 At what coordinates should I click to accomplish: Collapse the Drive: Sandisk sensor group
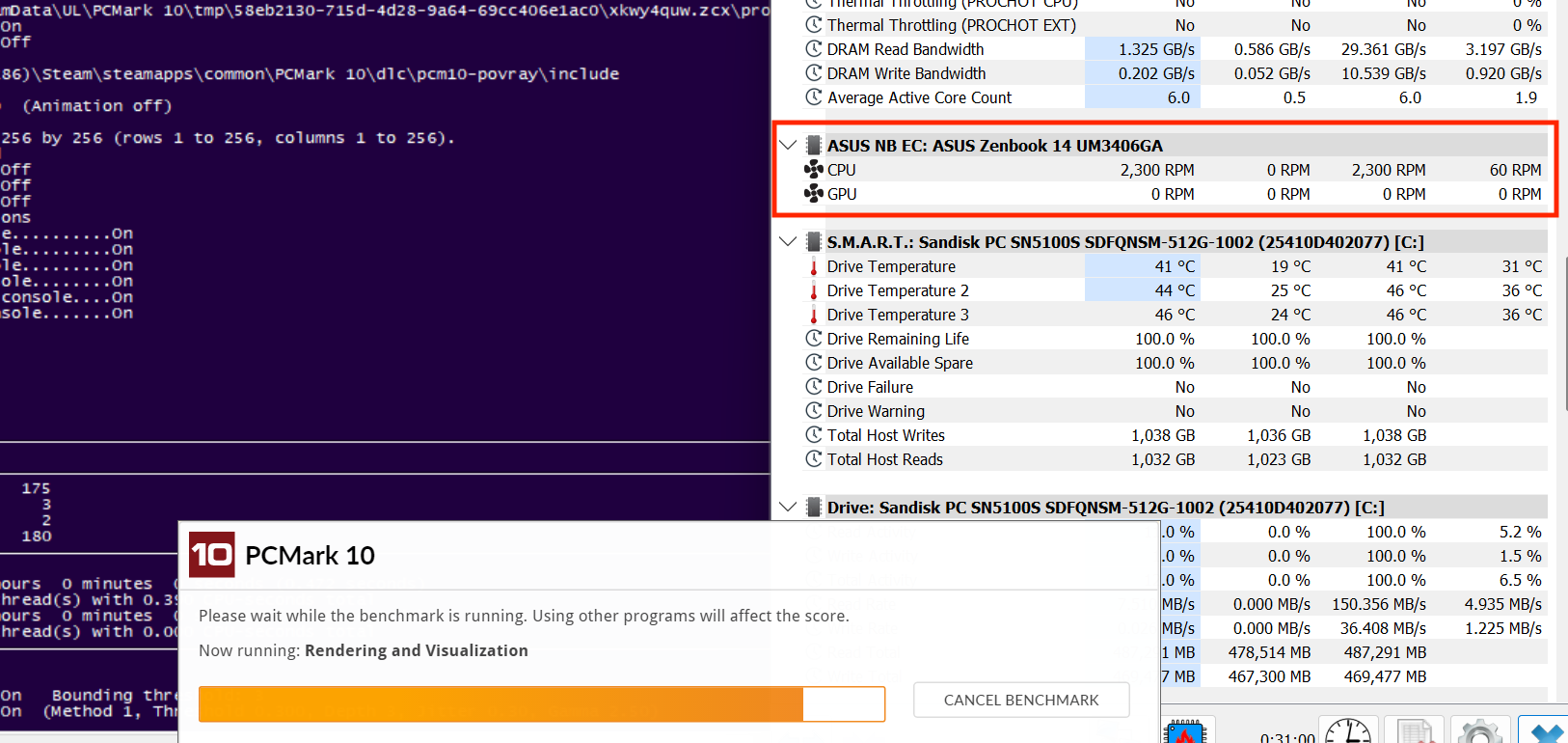point(788,508)
